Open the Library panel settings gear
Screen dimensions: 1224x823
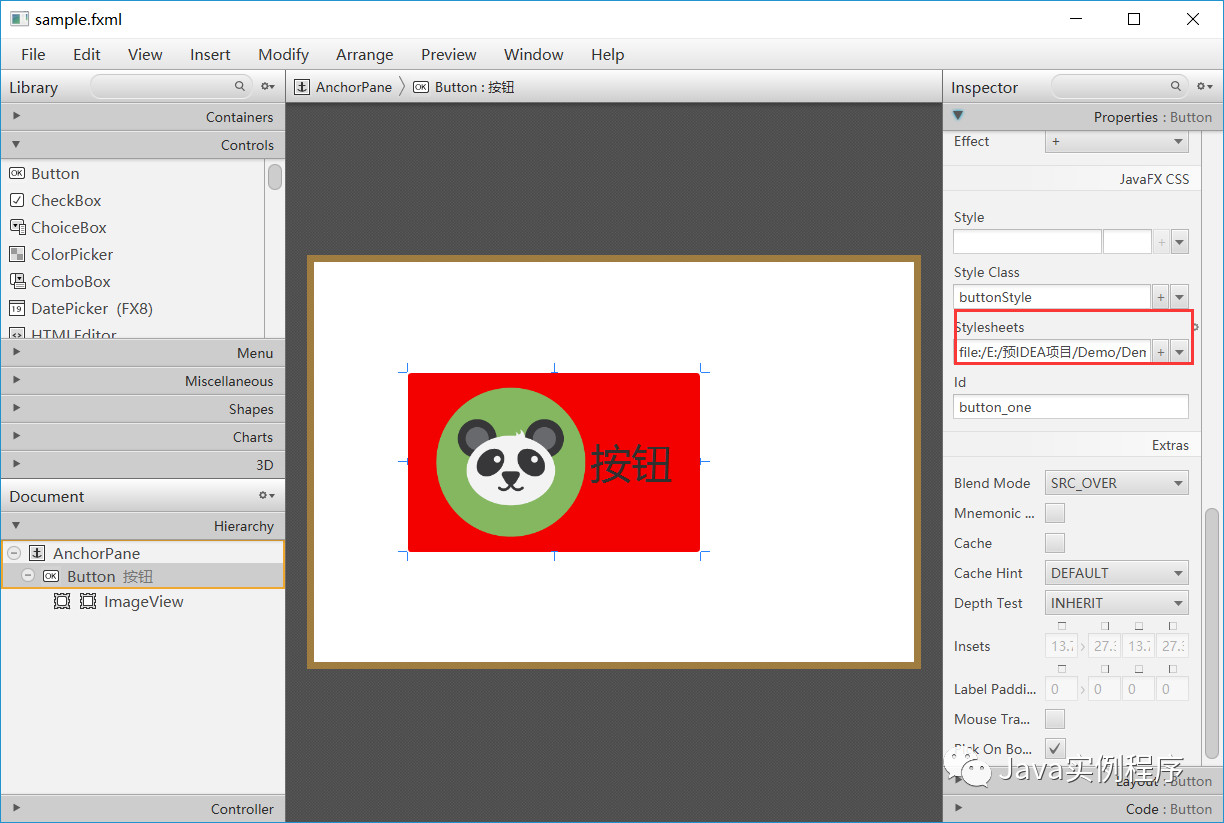pyautogui.click(x=267, y=87)
